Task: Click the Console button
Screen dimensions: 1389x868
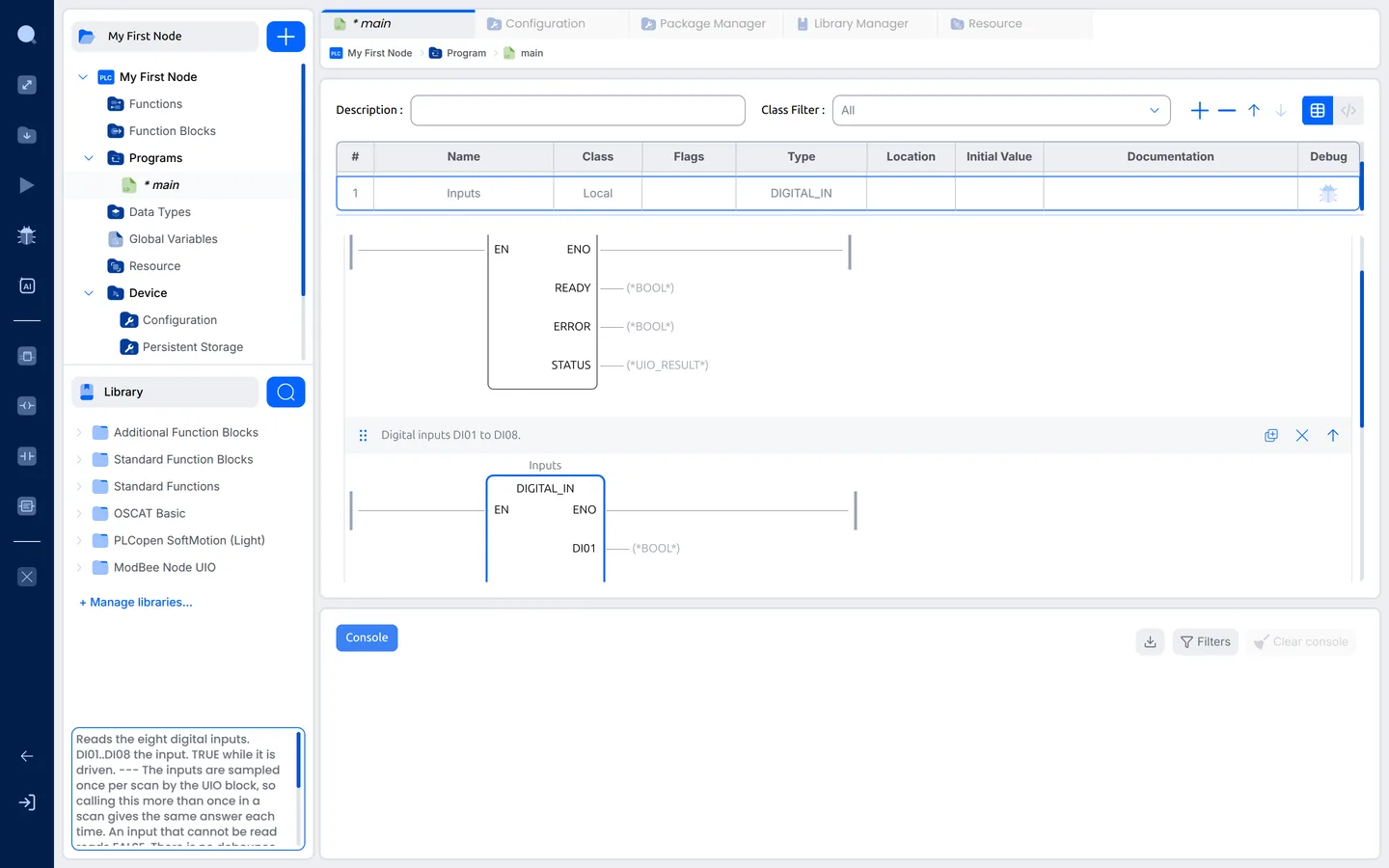Action: pos(367,638)
